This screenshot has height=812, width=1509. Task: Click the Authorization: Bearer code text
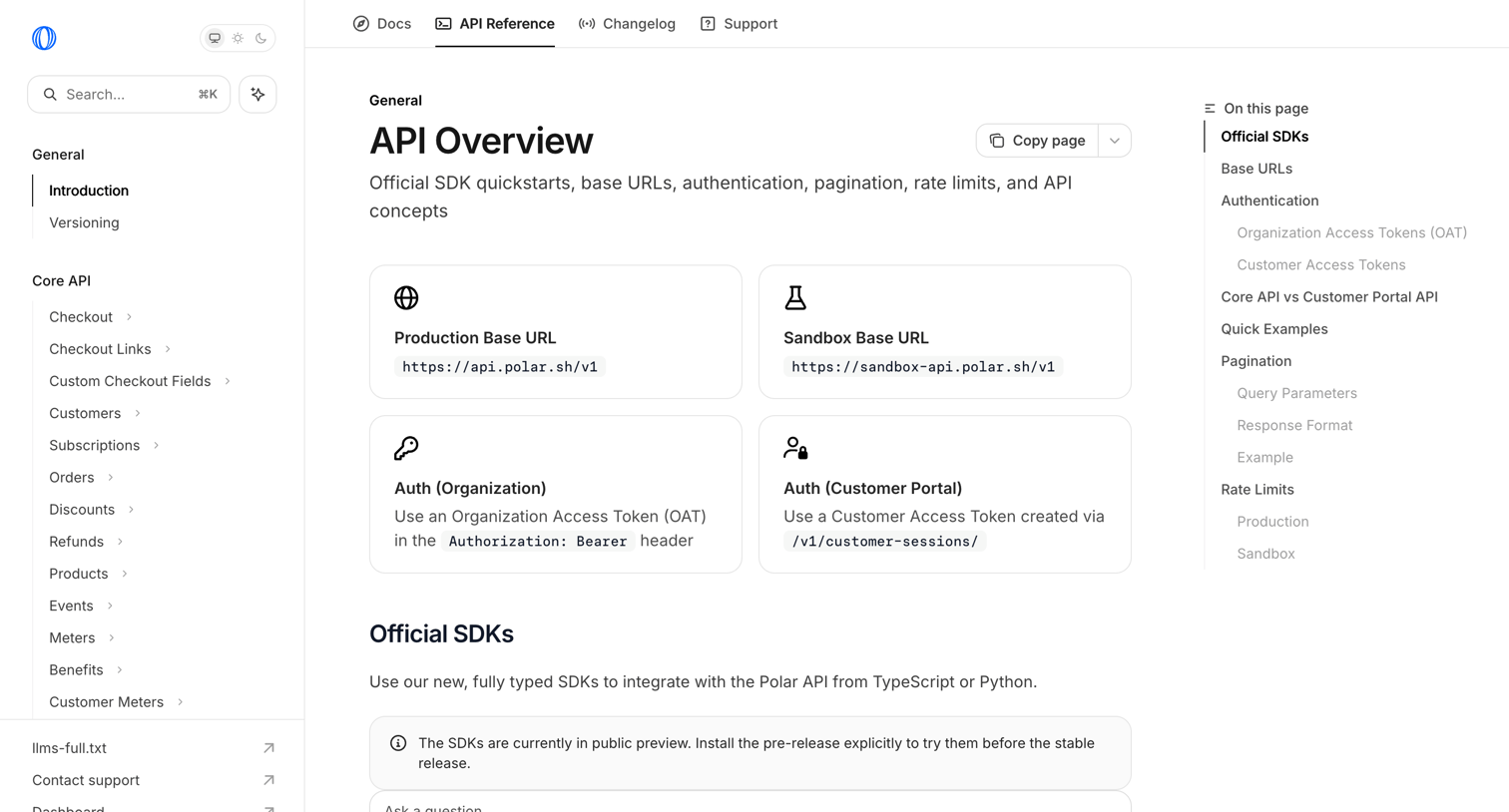tap(538, 542)
